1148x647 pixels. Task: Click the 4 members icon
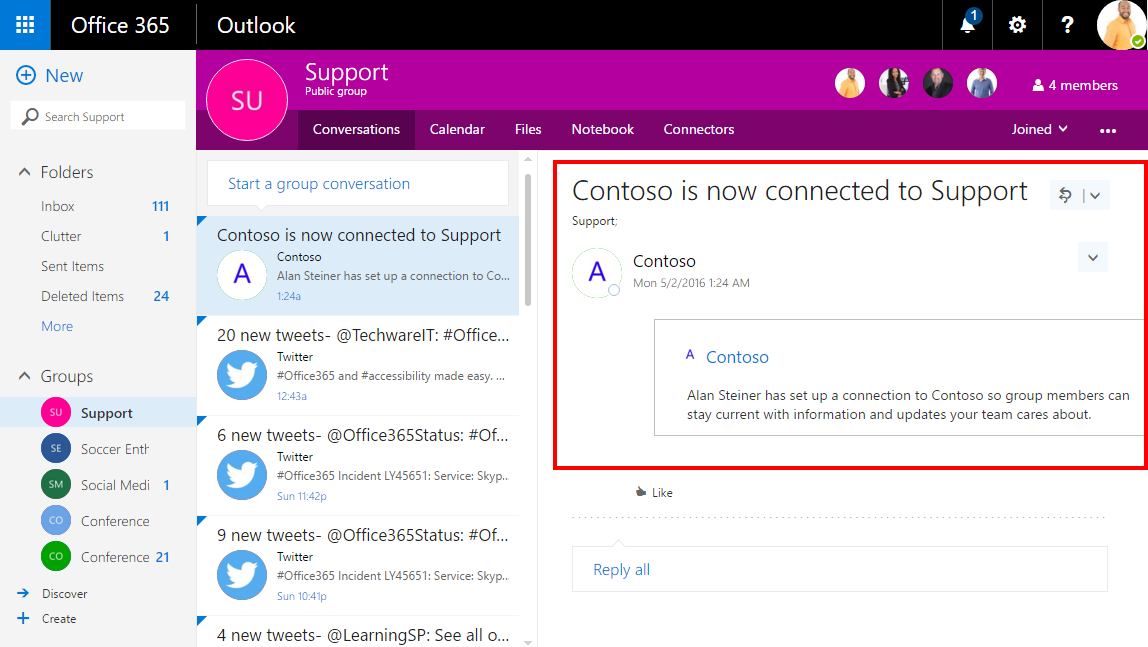tap(1038, 86)
